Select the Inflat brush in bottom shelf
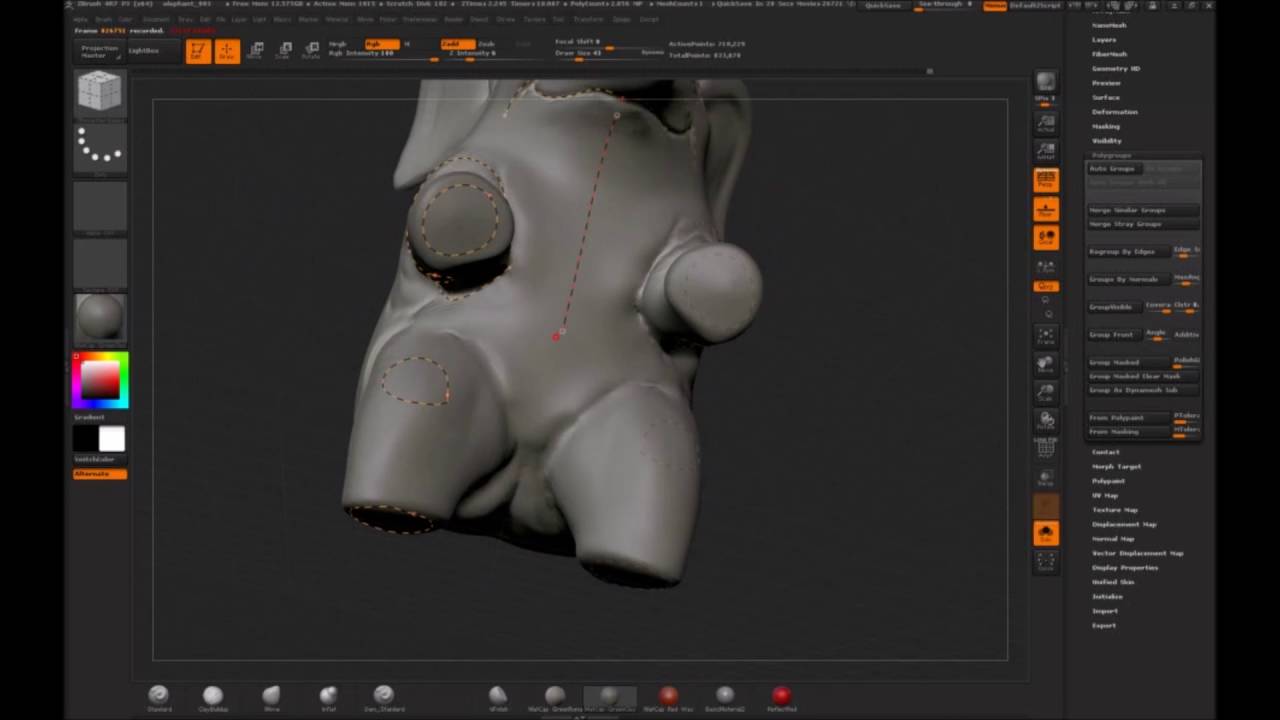Screen dimensions: 1280x720 coord(328,697)
